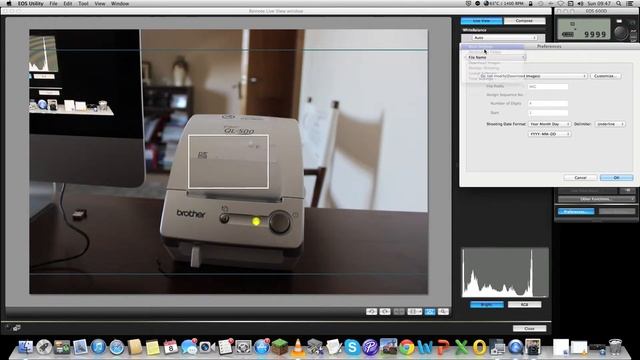Open the Tool menu
This screenshot has height=360, width=640.
pos(83,3)
